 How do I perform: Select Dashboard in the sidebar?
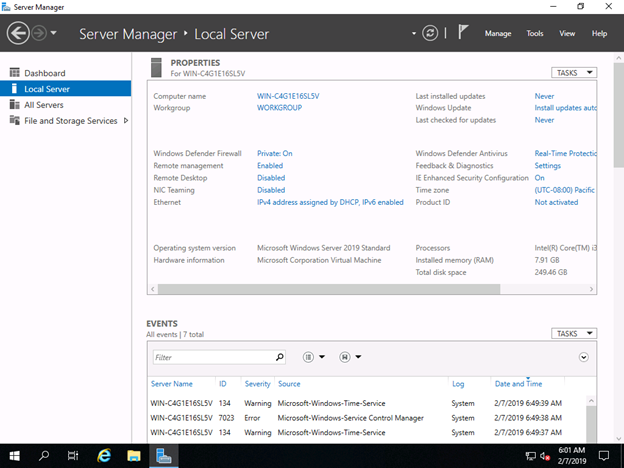tap(65, 73)
